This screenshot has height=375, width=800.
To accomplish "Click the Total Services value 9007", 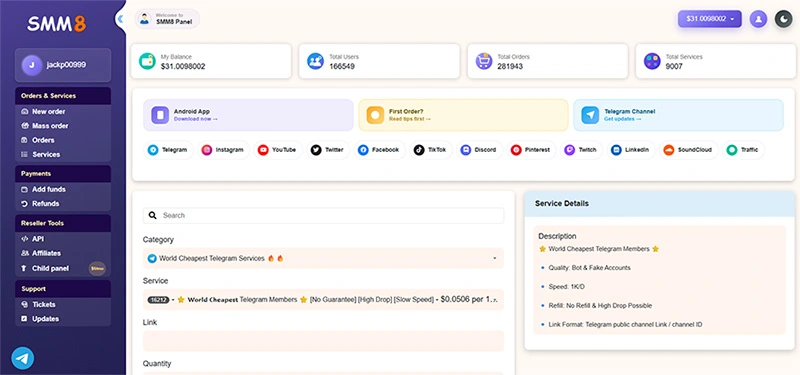I will point(674,66).
